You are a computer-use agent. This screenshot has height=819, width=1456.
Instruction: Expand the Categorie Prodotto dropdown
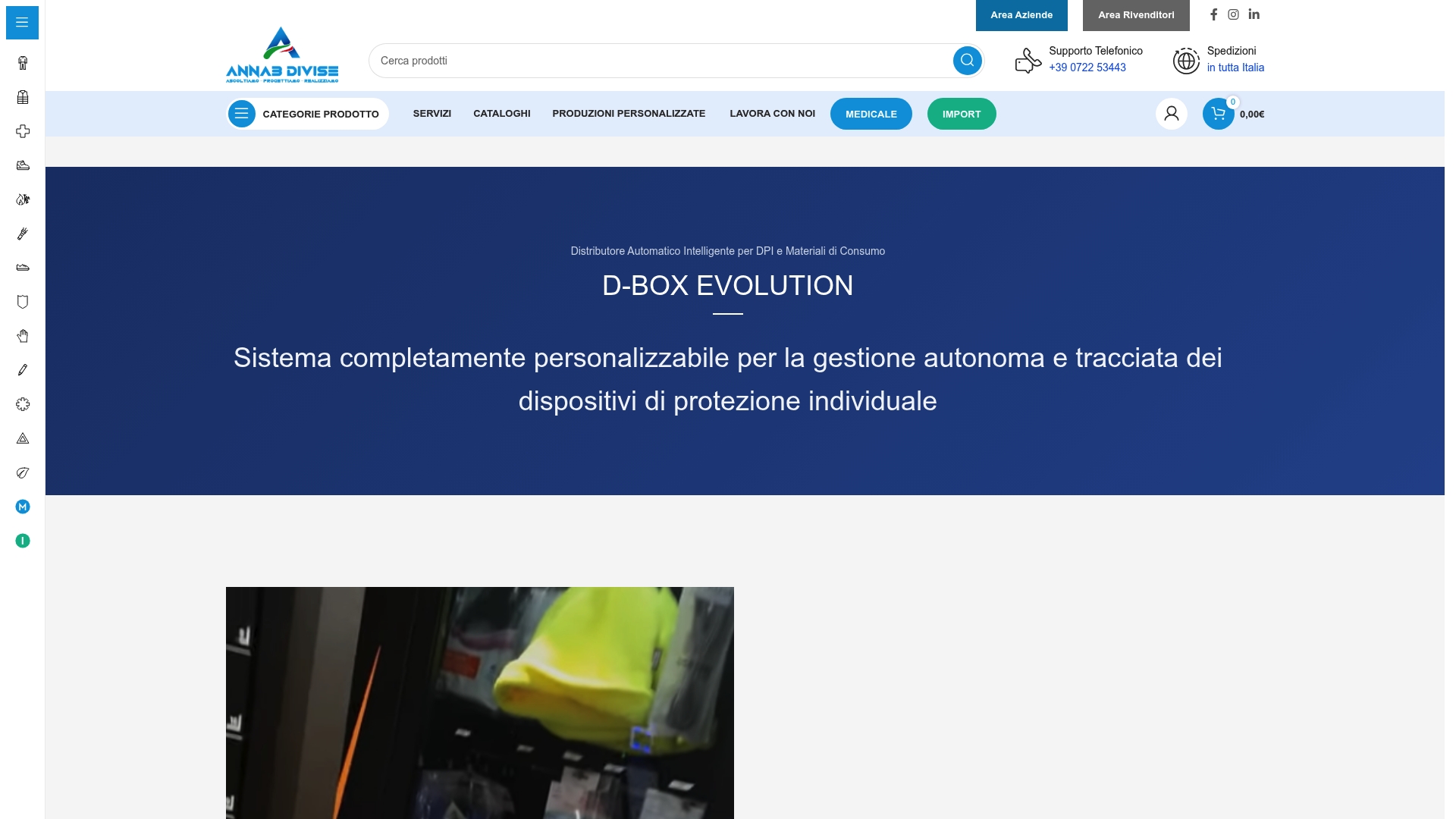307,114
